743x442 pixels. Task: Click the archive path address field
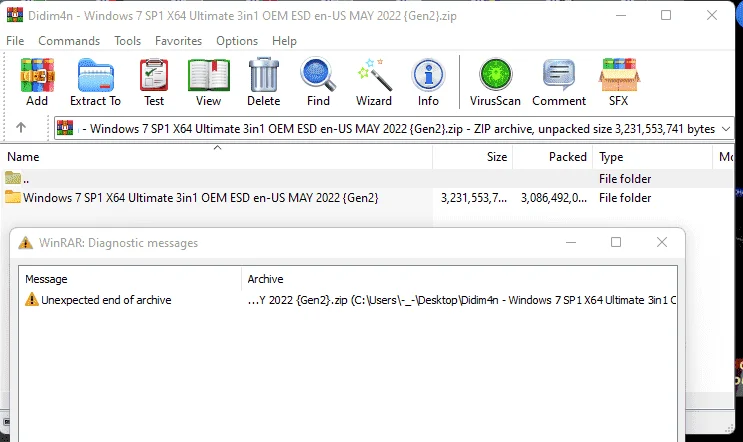[393, 128]
